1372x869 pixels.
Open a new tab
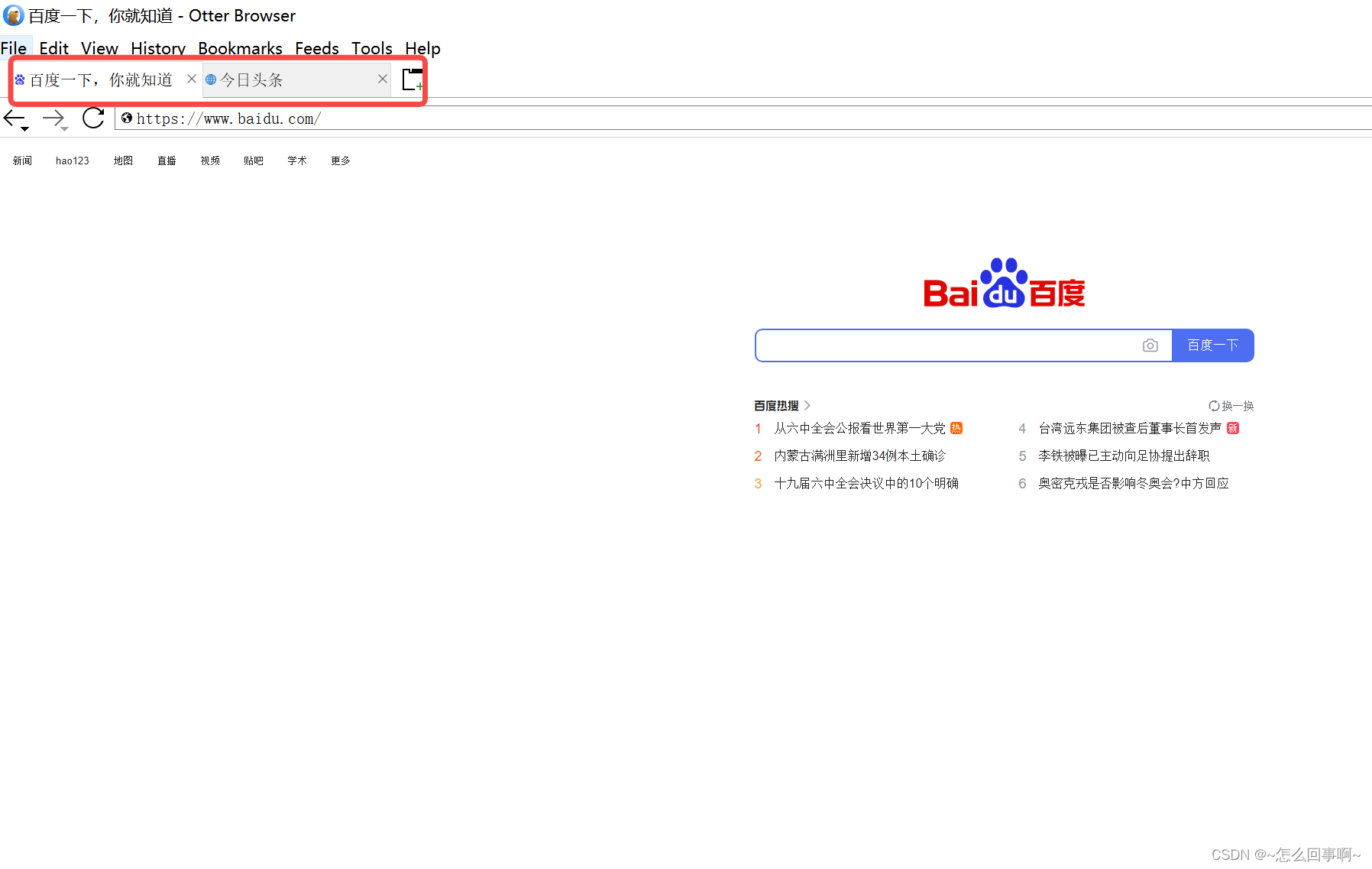pos(411,79)
